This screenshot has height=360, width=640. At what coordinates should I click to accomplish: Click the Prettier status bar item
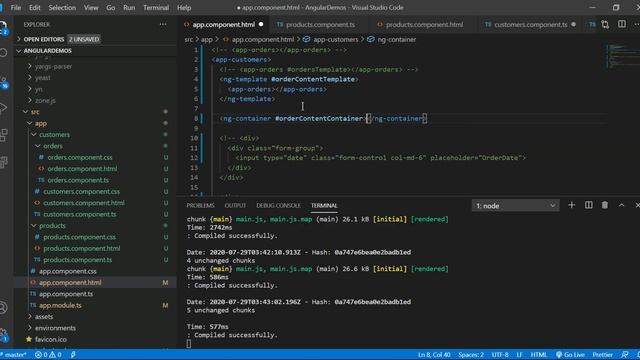[x=602, y=355]
